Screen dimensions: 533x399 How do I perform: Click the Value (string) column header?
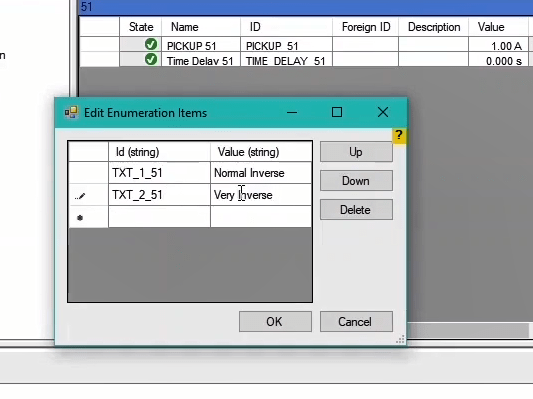tap(261, 152)
